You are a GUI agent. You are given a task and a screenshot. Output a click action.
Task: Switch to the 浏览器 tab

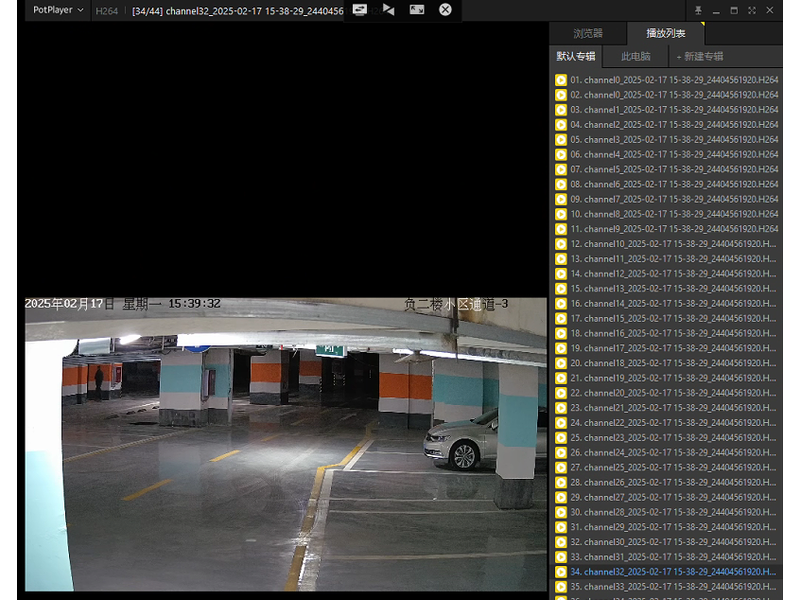coord(588,34)
